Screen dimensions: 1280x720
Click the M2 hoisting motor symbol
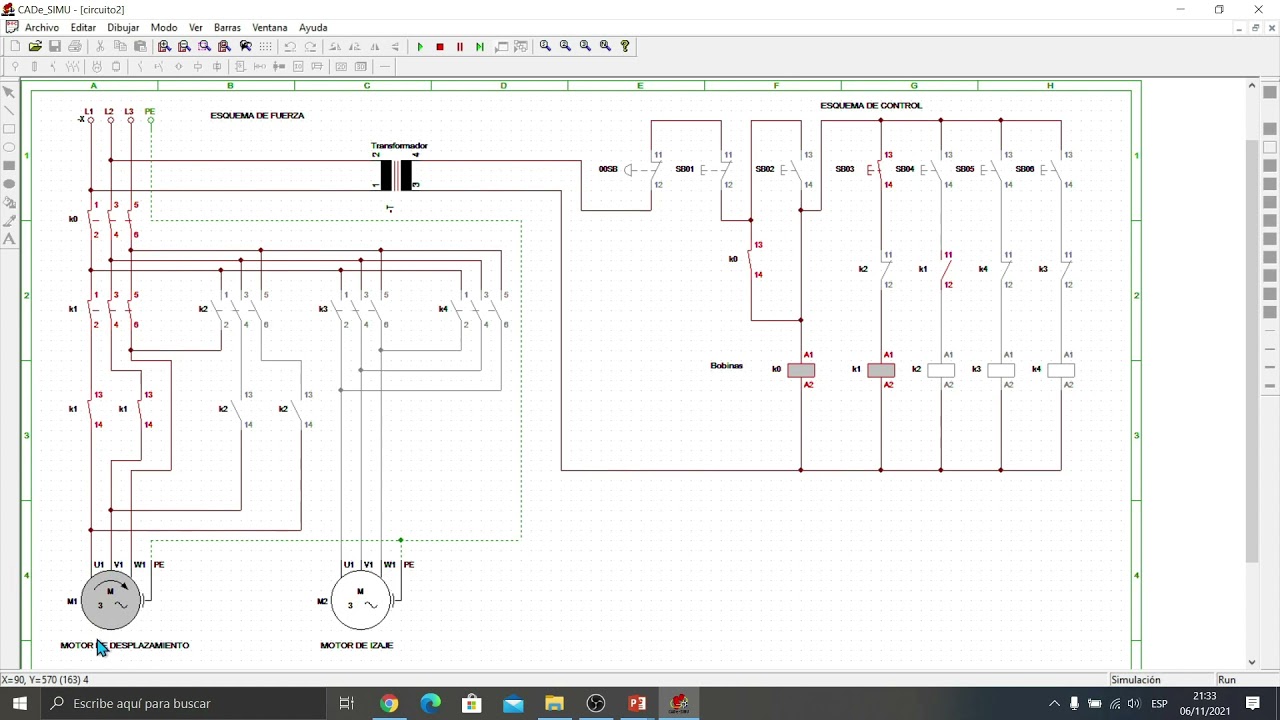click(361, 601)
